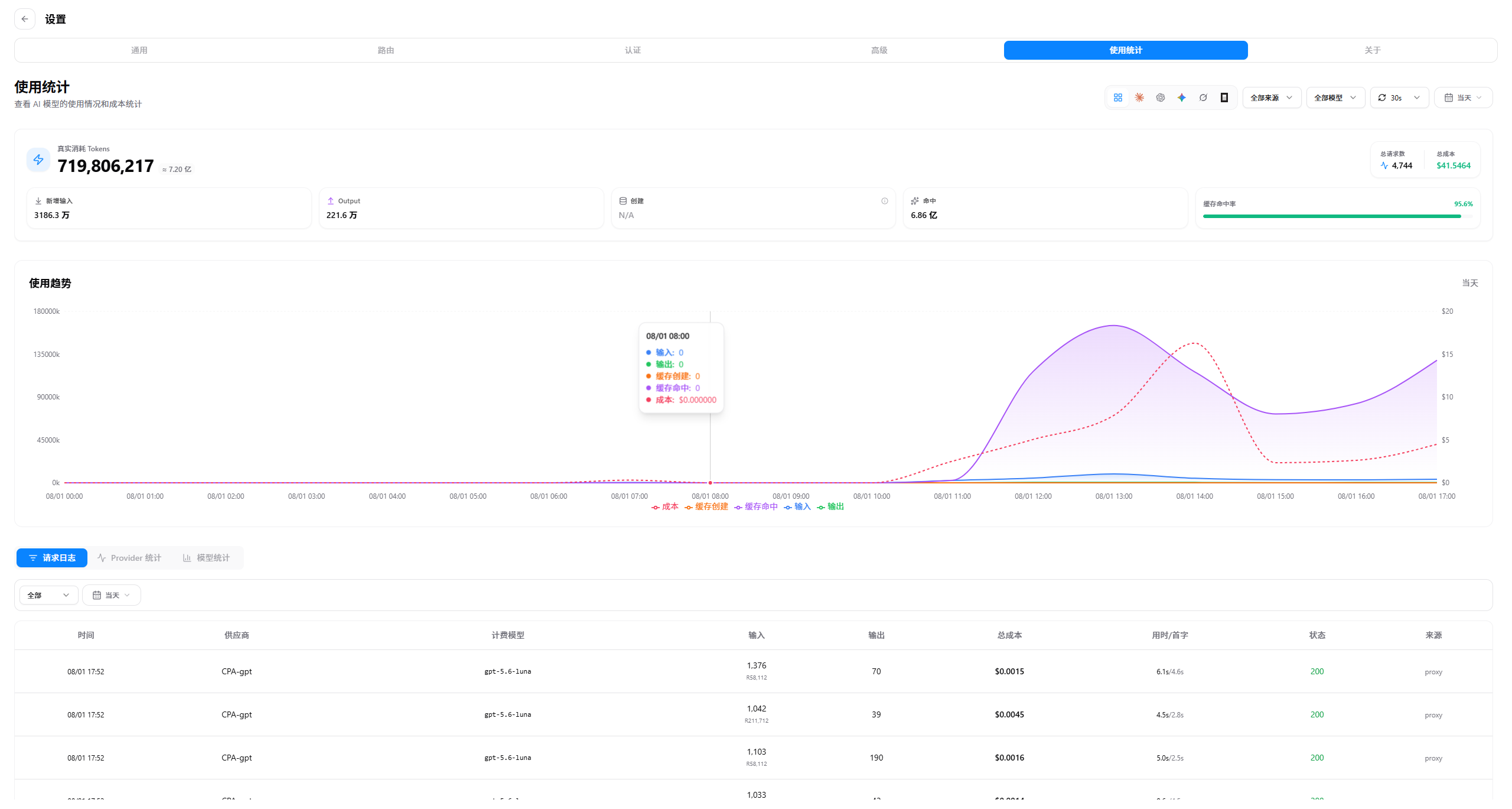
Task: Open the top-right 当天 date range dropdown
Action: (1463, 98)
